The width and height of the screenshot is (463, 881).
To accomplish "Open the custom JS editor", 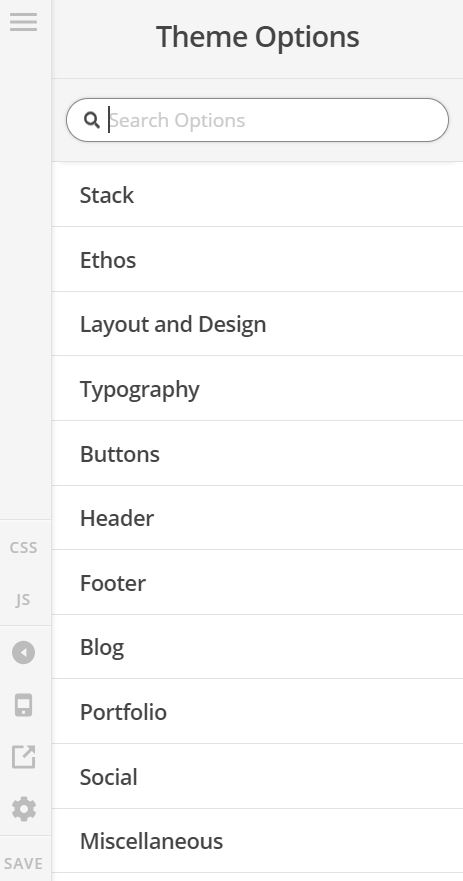I will (x=24, y=600).
